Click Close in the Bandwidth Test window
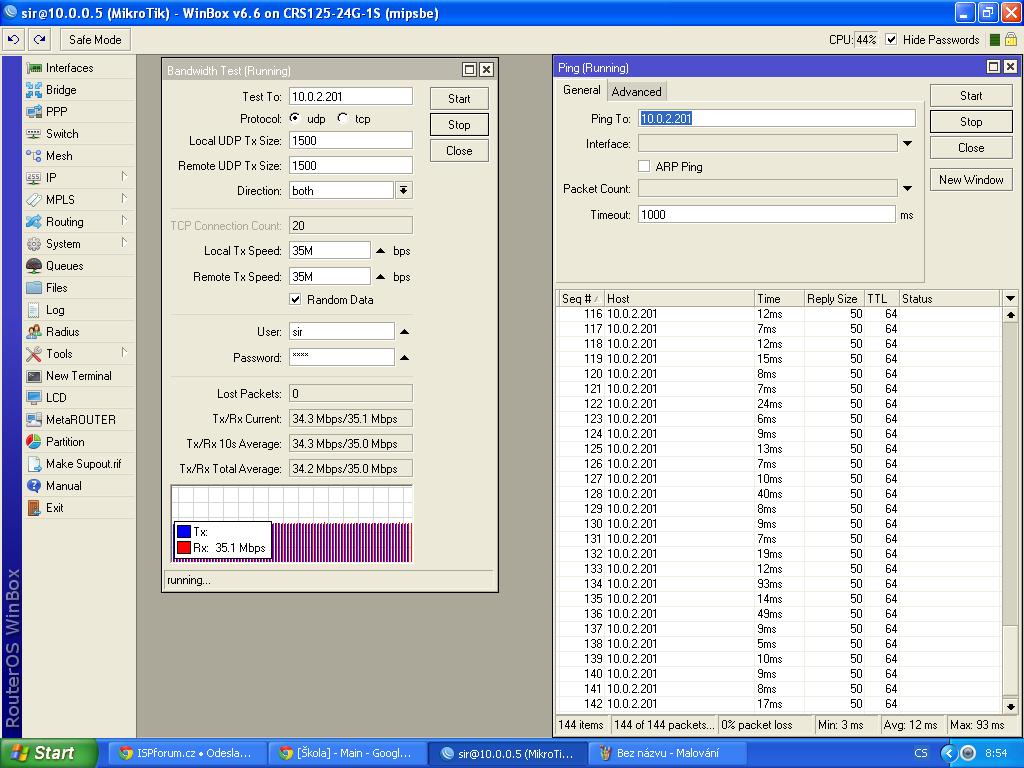 [459, 151]
